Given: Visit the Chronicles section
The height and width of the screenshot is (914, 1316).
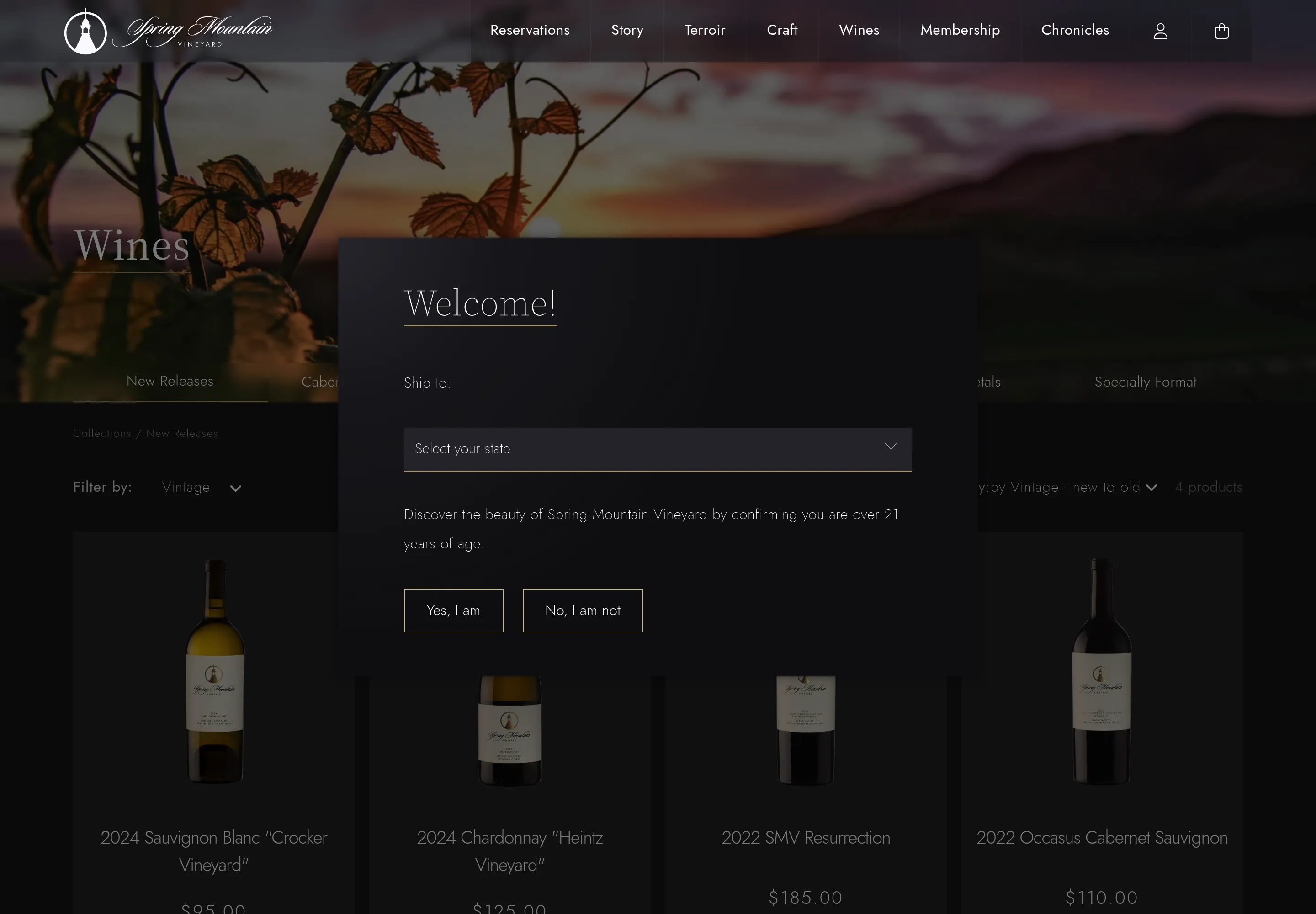Looking at the screenshot, I should point(1075,30).
